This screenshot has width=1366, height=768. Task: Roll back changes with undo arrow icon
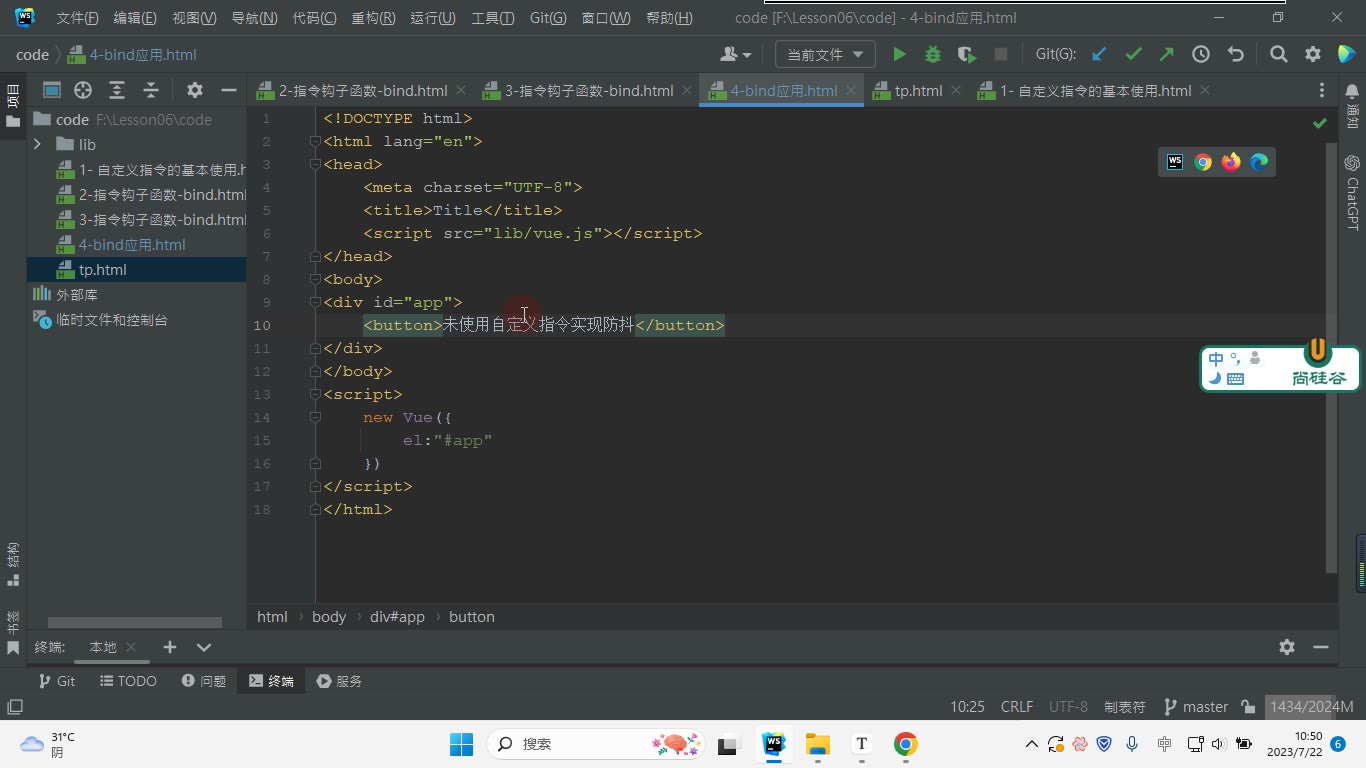pyautogui.click(x=1235, y=55)
